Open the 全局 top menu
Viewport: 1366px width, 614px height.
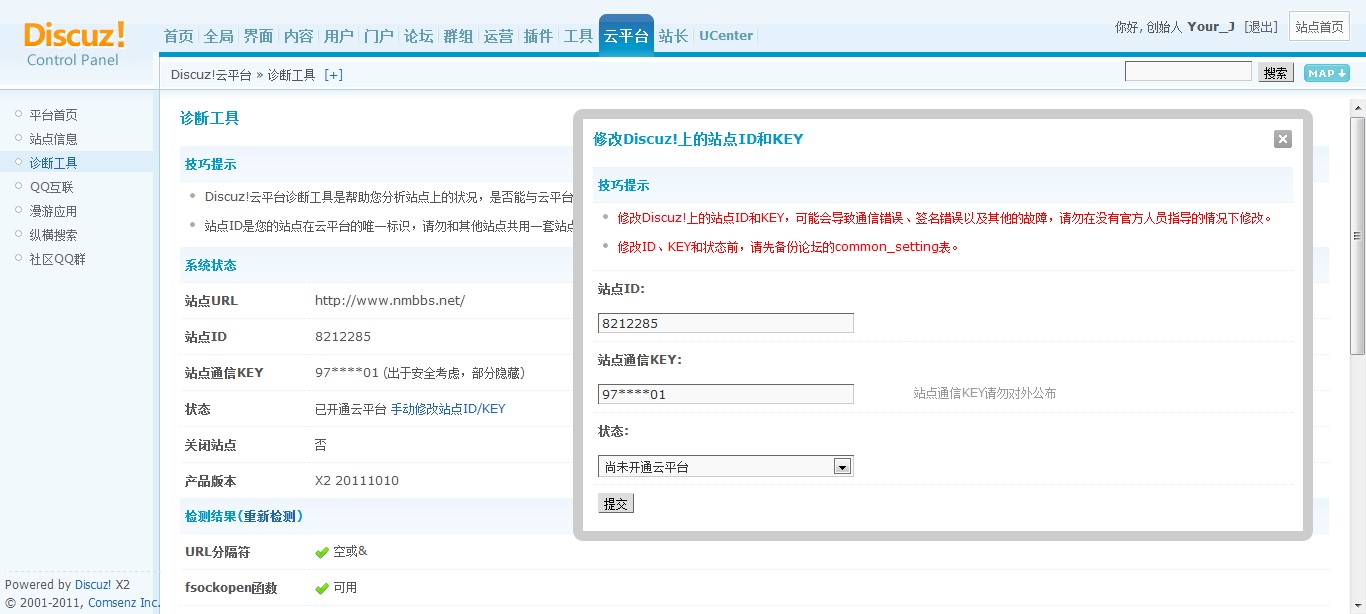(218, 36)
